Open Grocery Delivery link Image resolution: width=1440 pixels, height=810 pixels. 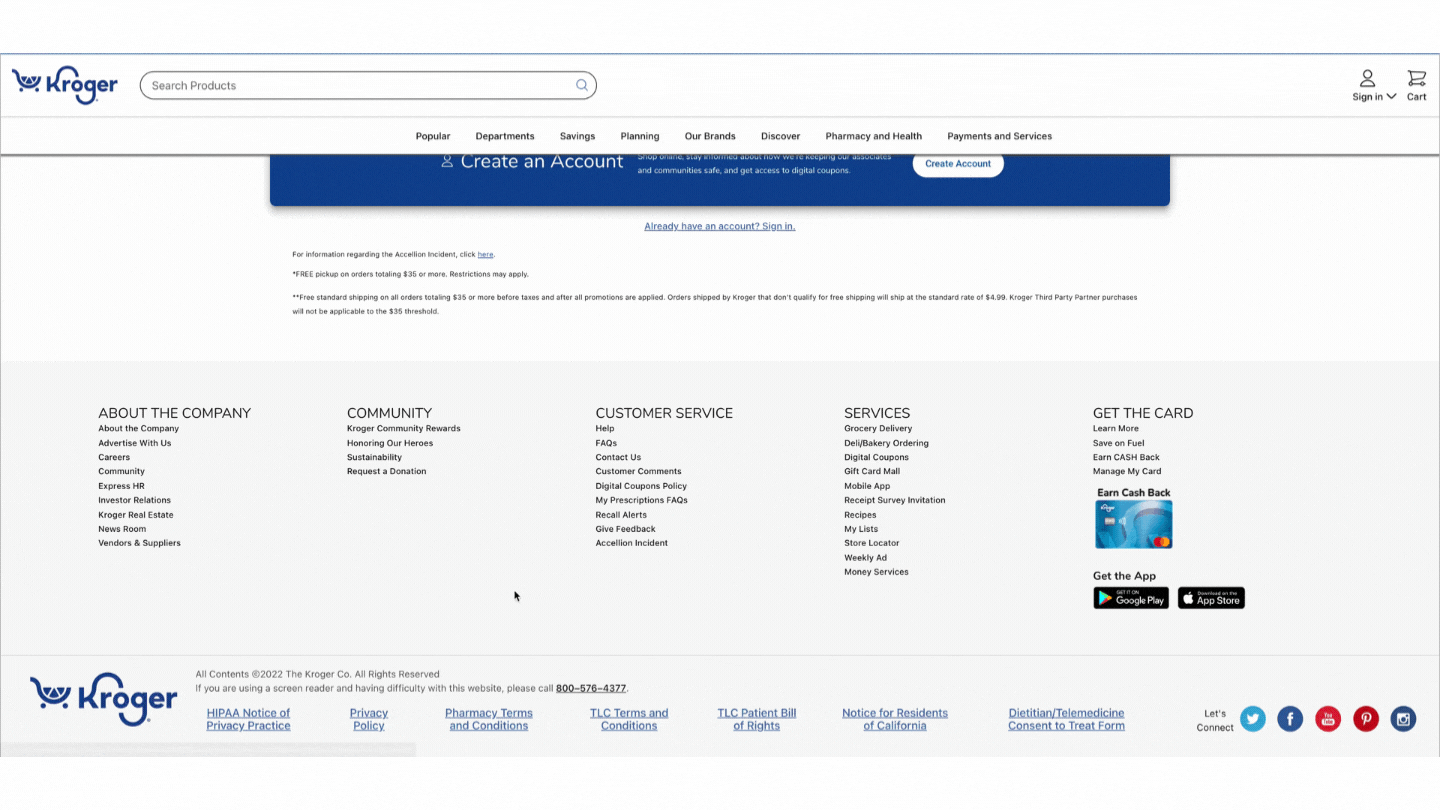[x=878, y=428]
